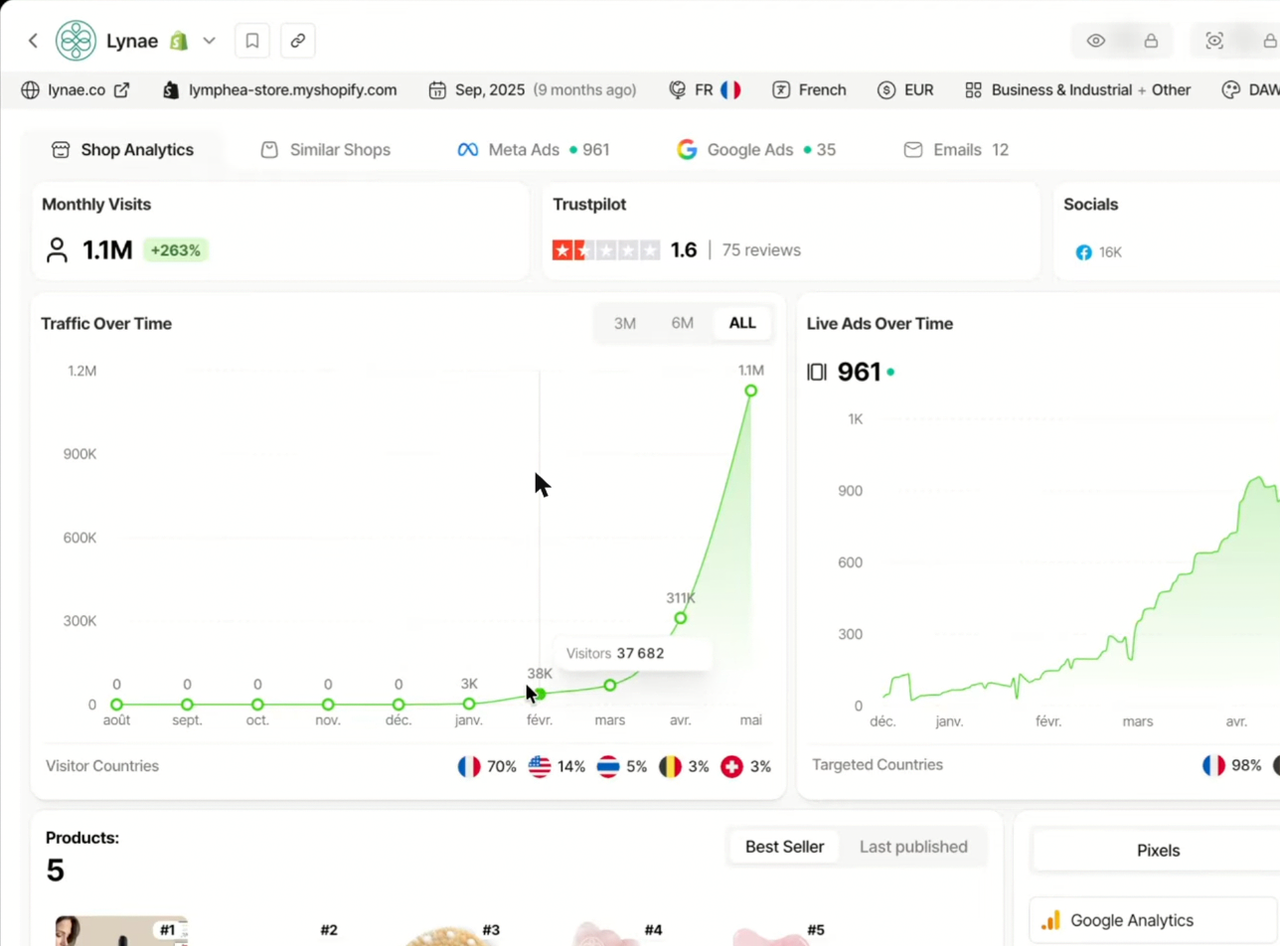The image size is (1280, 946).
Task: Click the screenshot capture icon in the header
Action: click(1214, 41)
